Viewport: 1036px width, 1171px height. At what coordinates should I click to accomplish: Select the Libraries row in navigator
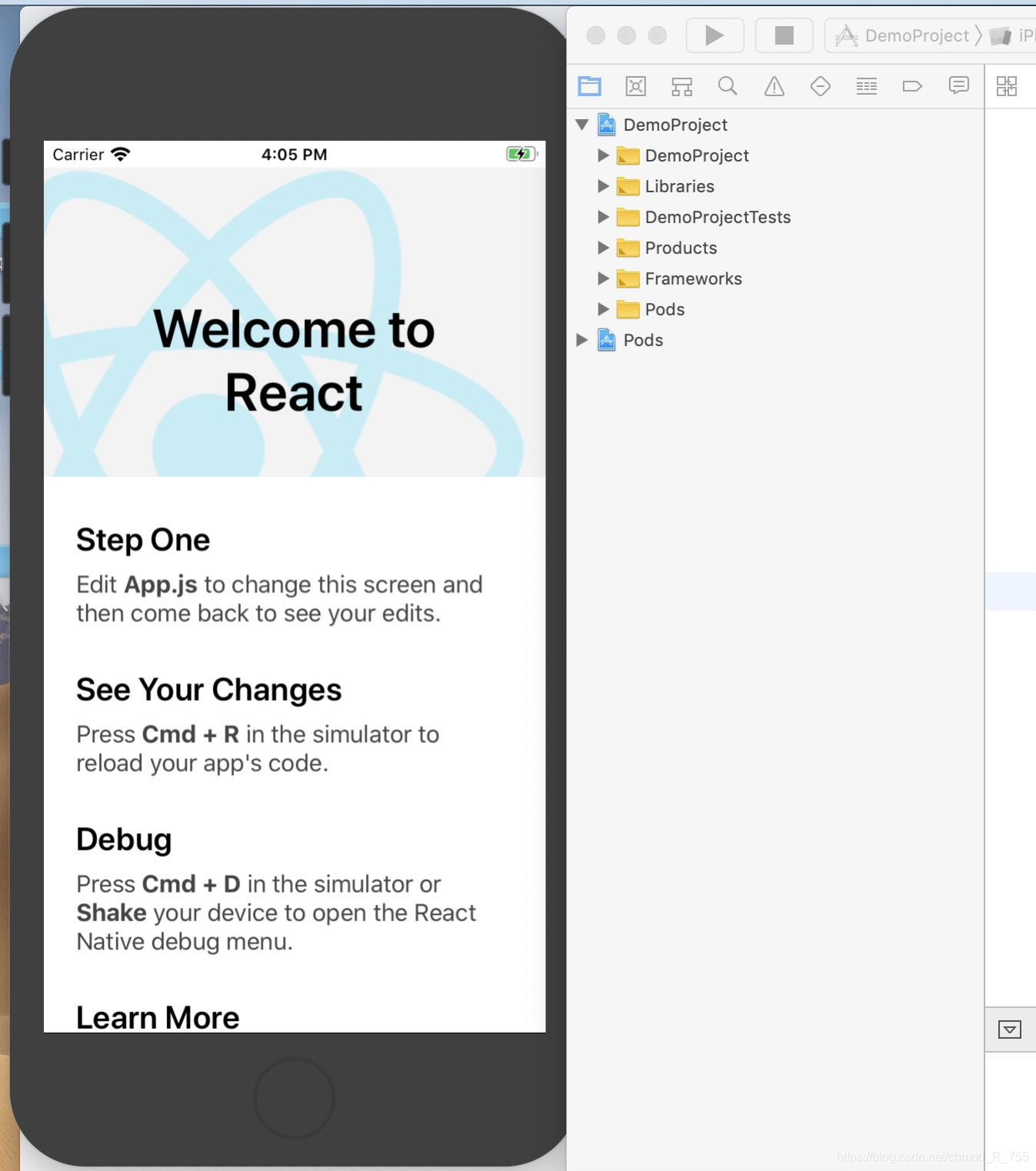click(x=775, y=186)
